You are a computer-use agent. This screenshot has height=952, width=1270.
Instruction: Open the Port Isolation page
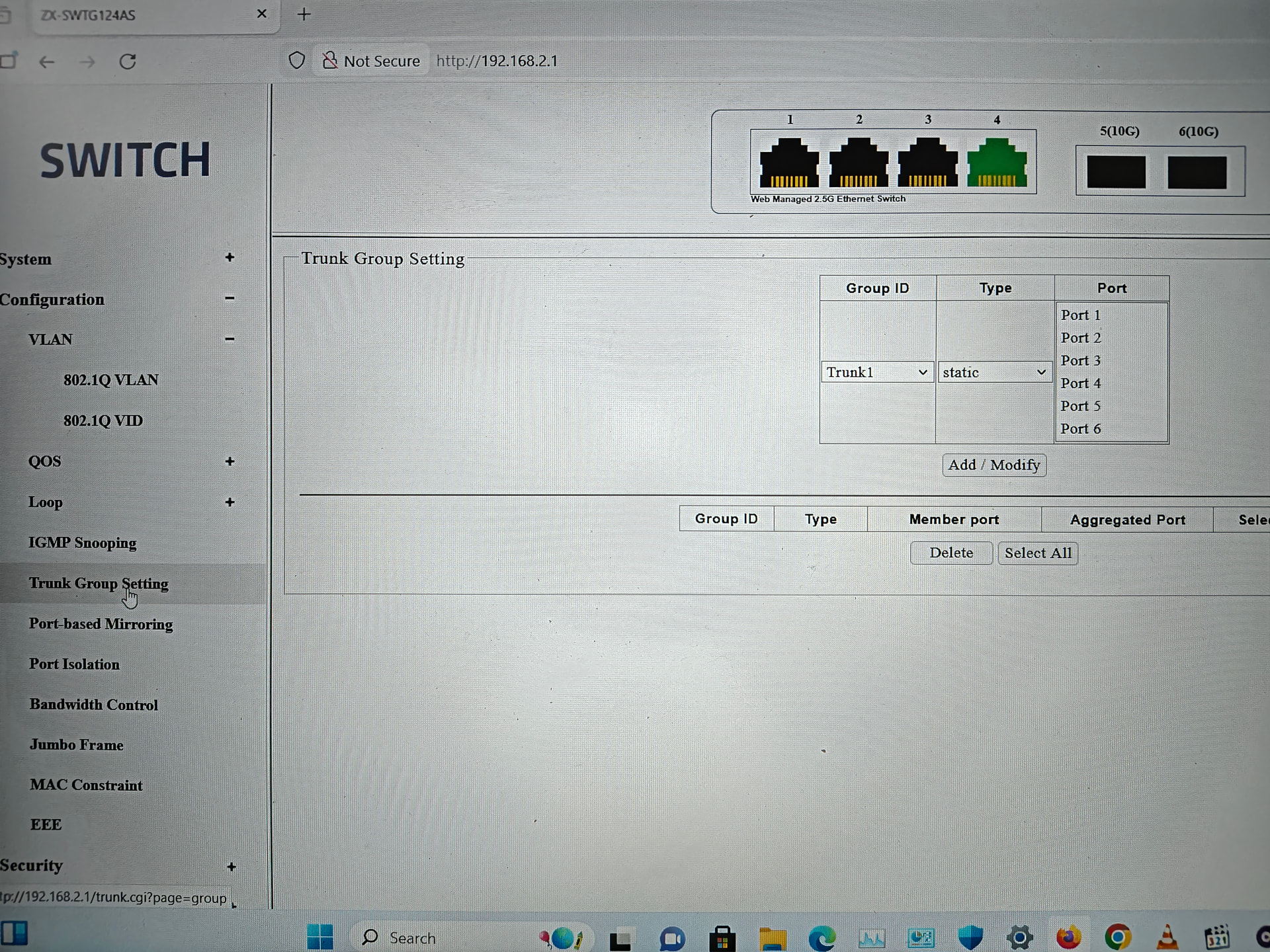tap(74, 664)
